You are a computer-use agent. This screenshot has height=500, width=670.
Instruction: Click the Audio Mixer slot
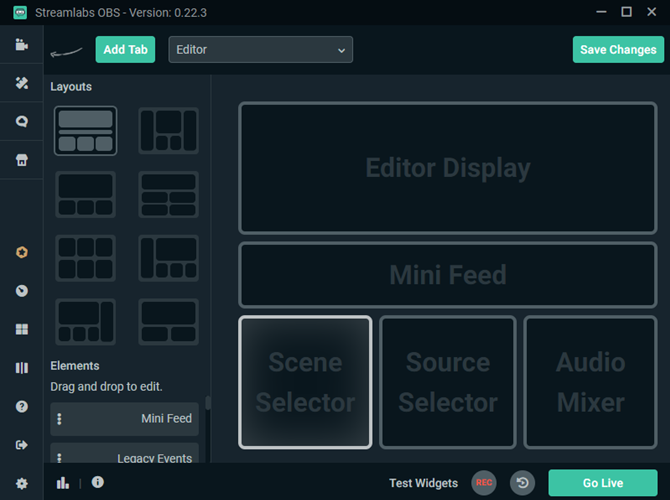(591, 382)
